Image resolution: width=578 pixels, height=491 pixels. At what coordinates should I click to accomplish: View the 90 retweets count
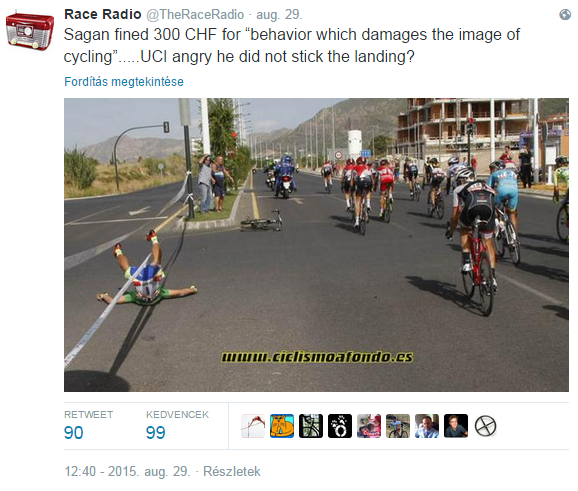[73, 433]
